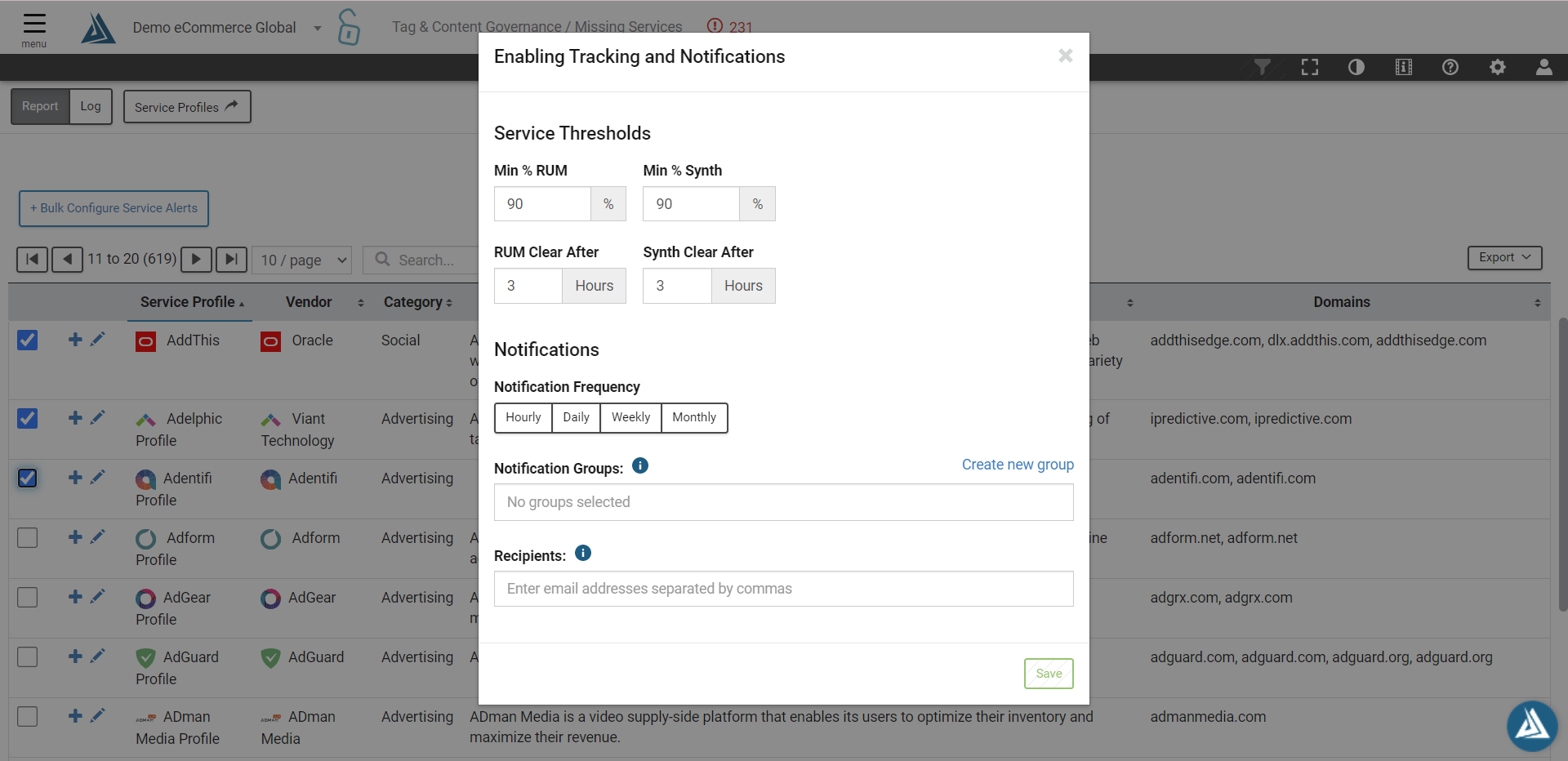Click the plus icon for Adelphic row

point(75,418)
